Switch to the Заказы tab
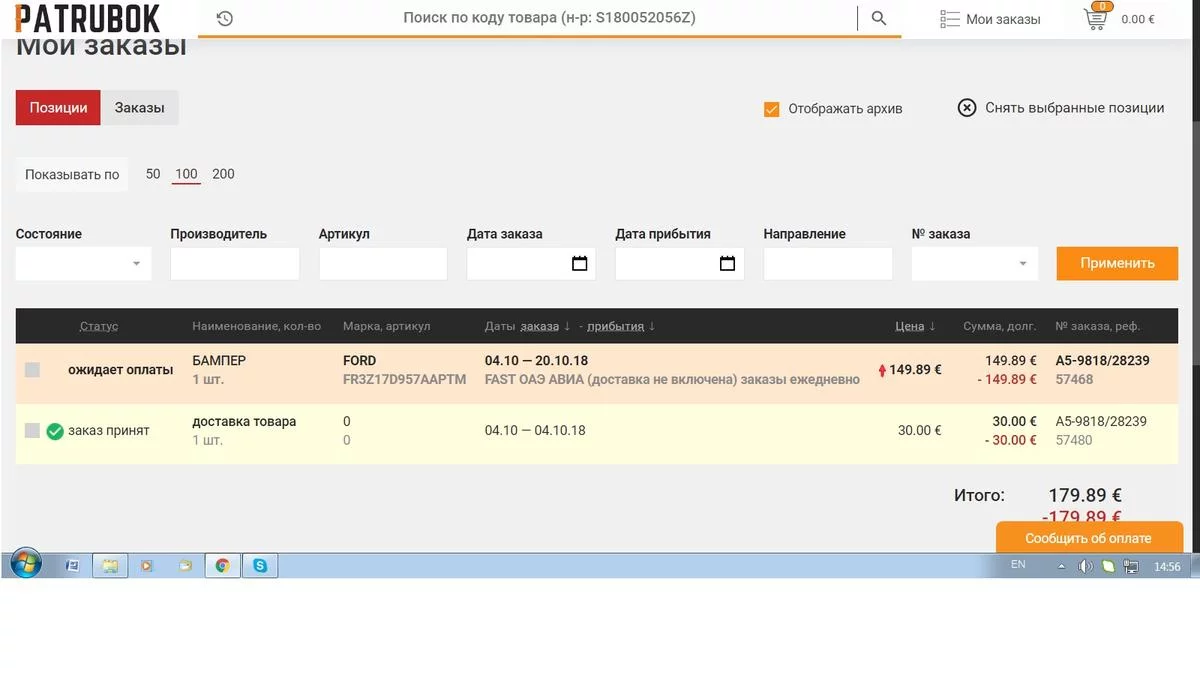This screenshot has width=1200, height=675. coord(139,108)
